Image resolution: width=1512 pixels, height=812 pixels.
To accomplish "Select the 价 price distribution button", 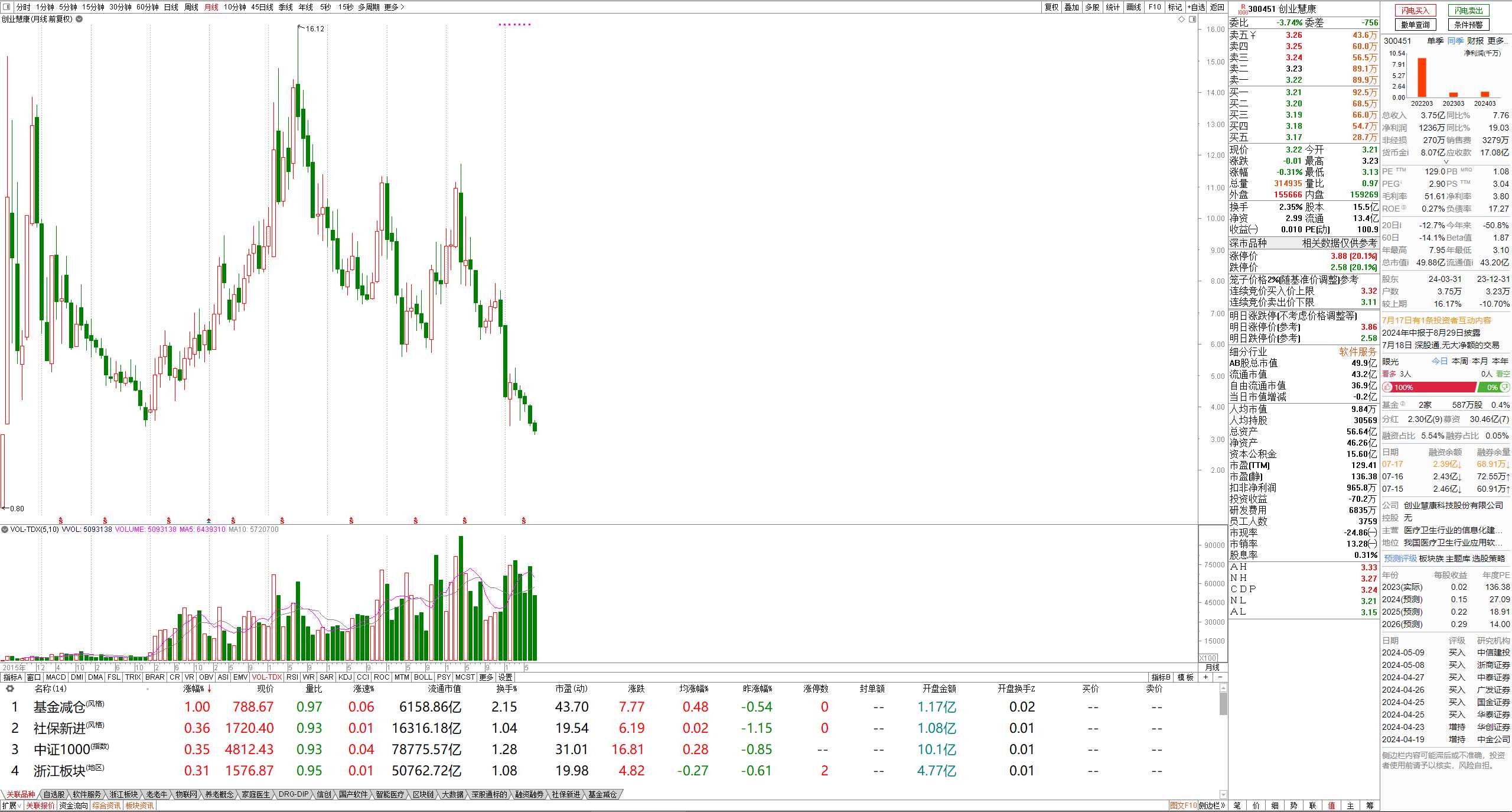I will click(x=1256, y=805).
